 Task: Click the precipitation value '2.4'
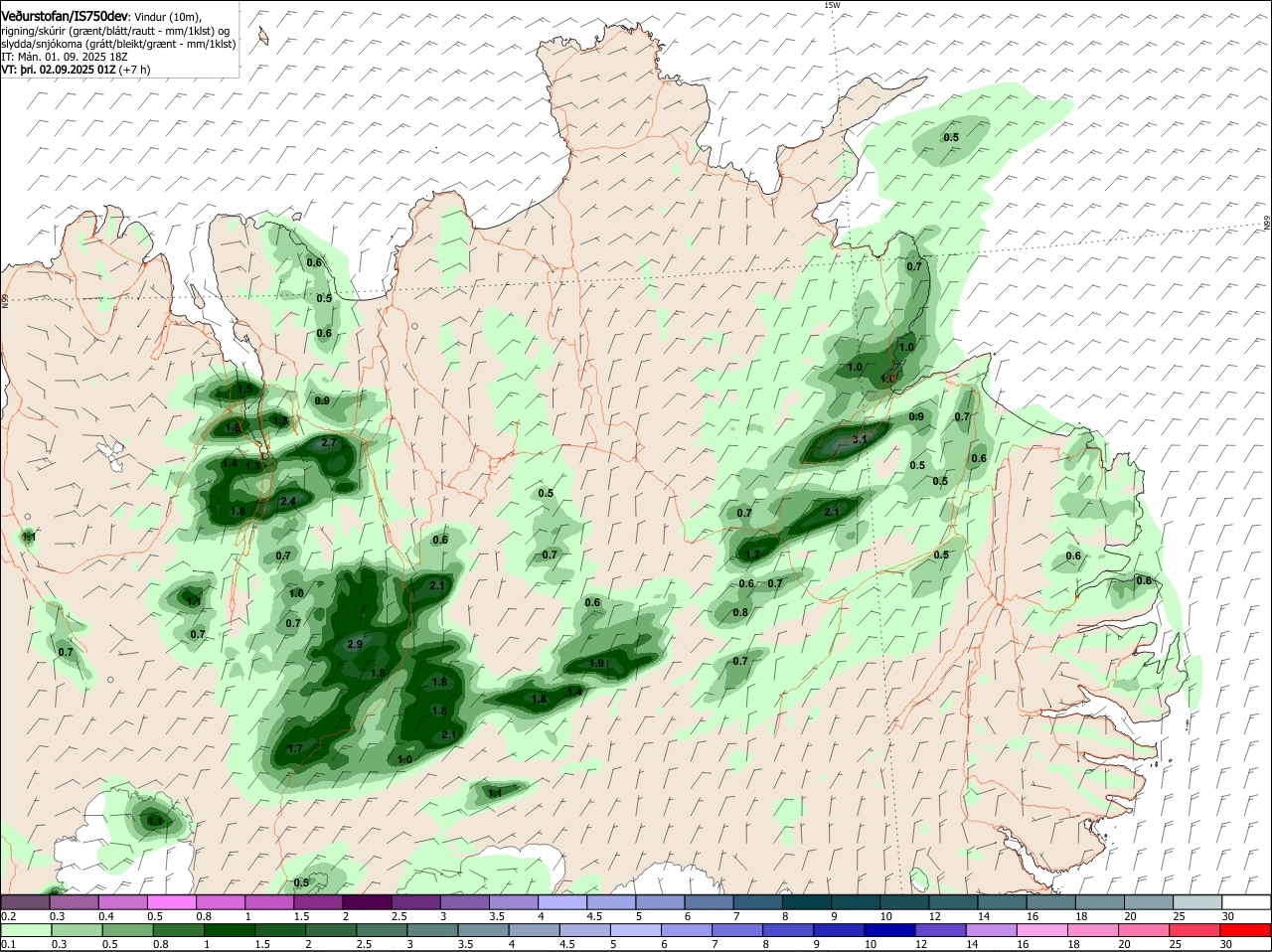288,502
